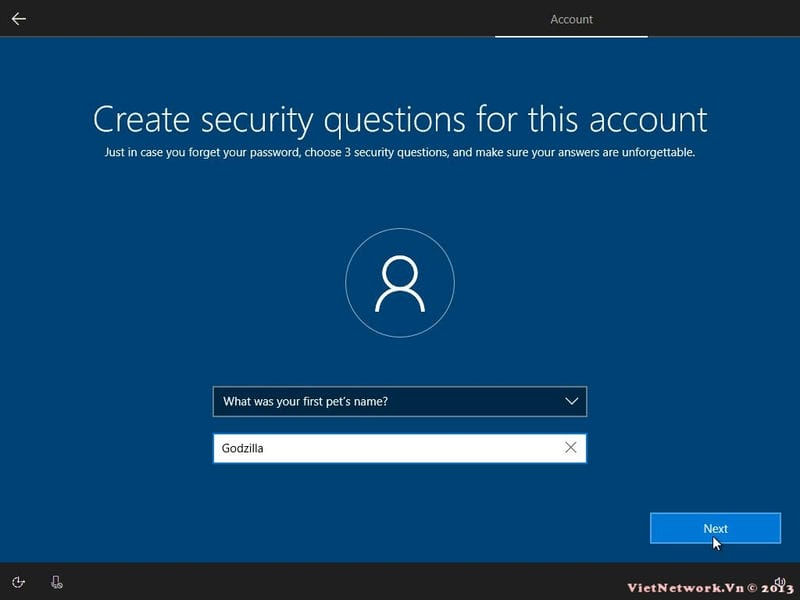This screenshot has width=800, height=600.
Task: Click the back arrow at top left
Action: [x=18, y=18]
